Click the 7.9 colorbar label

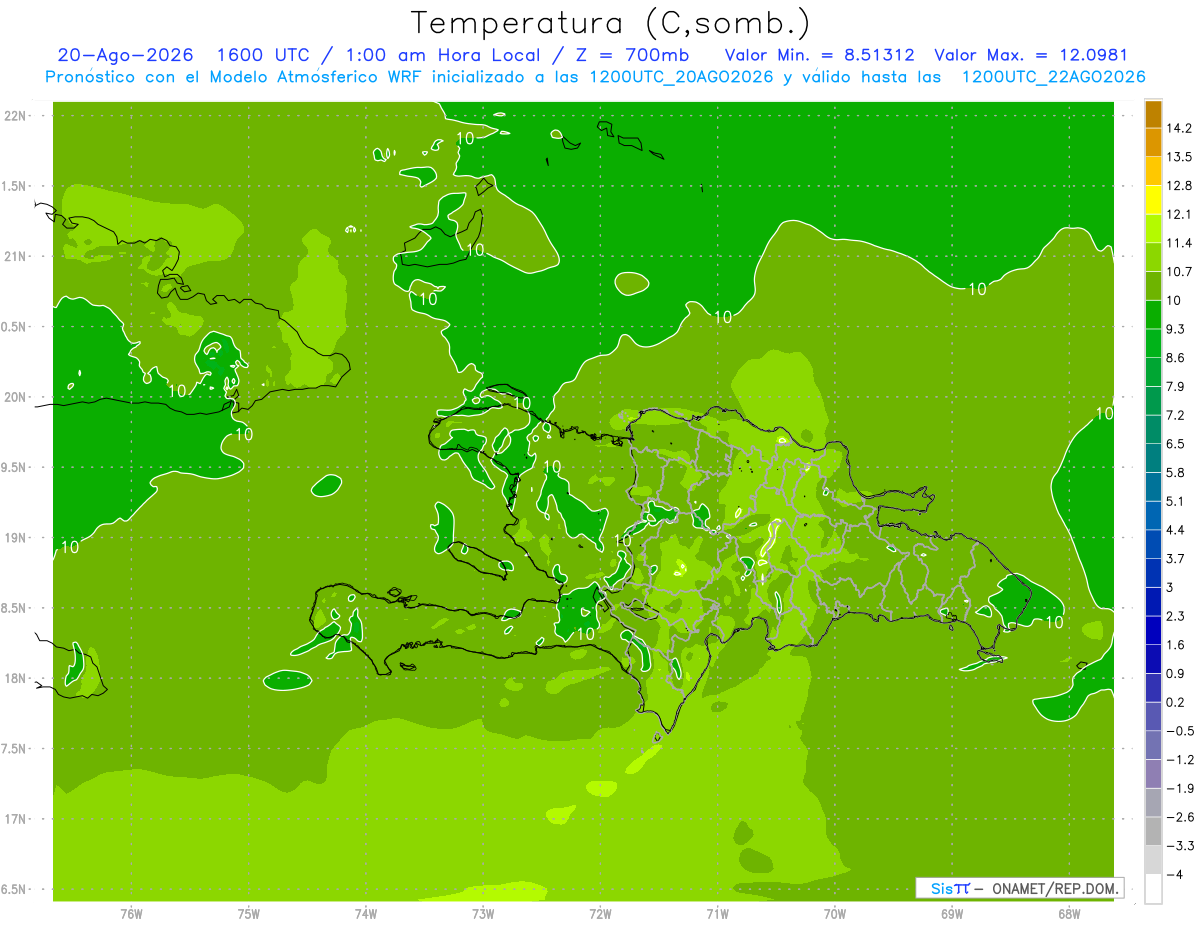pyautogui.click(x=1177, y=386)
